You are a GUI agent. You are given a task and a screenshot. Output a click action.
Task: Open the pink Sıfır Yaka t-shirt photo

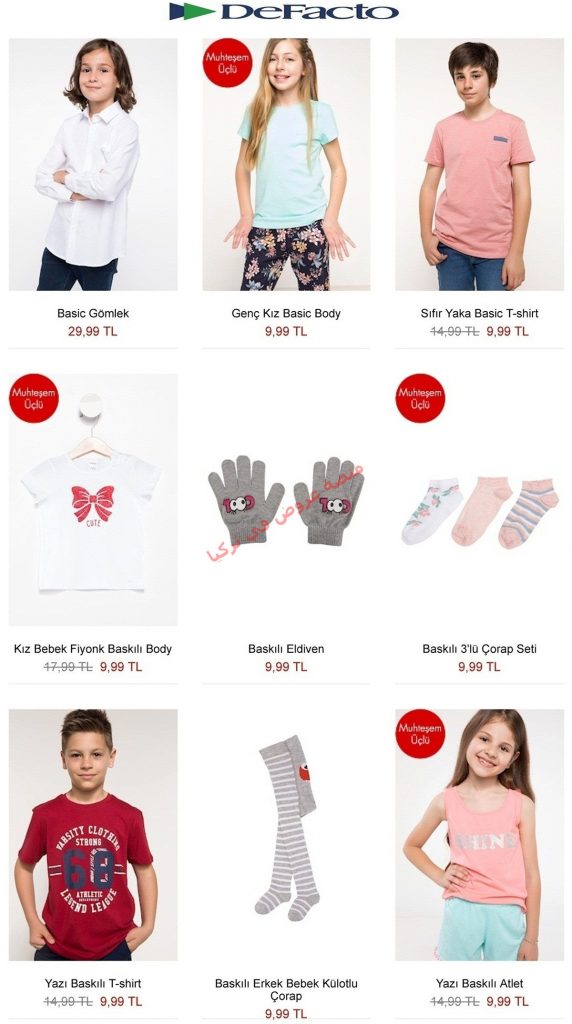pyautogui.click(x=479, y=164)
